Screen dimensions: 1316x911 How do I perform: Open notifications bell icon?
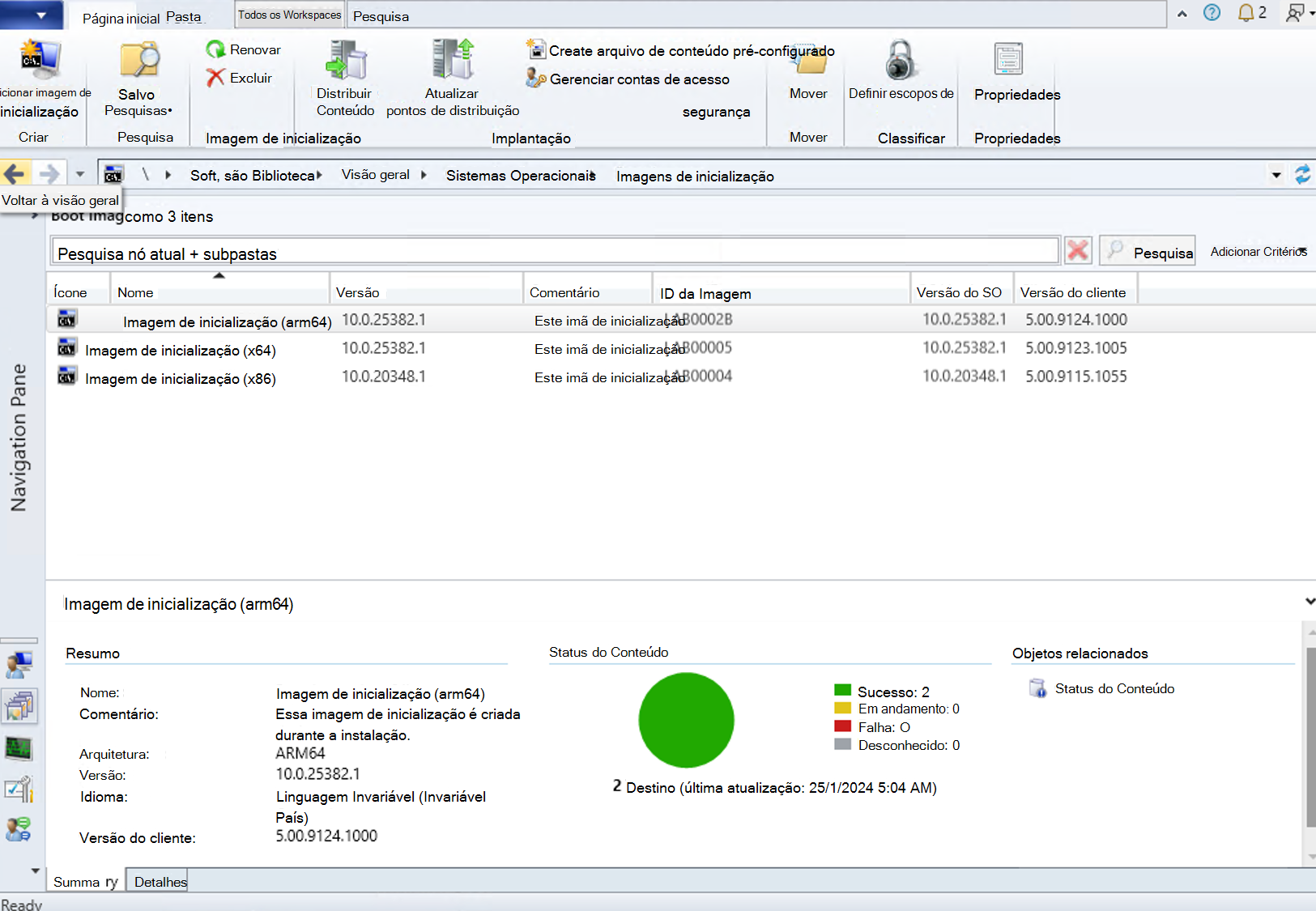click(x=1246, y=13)
